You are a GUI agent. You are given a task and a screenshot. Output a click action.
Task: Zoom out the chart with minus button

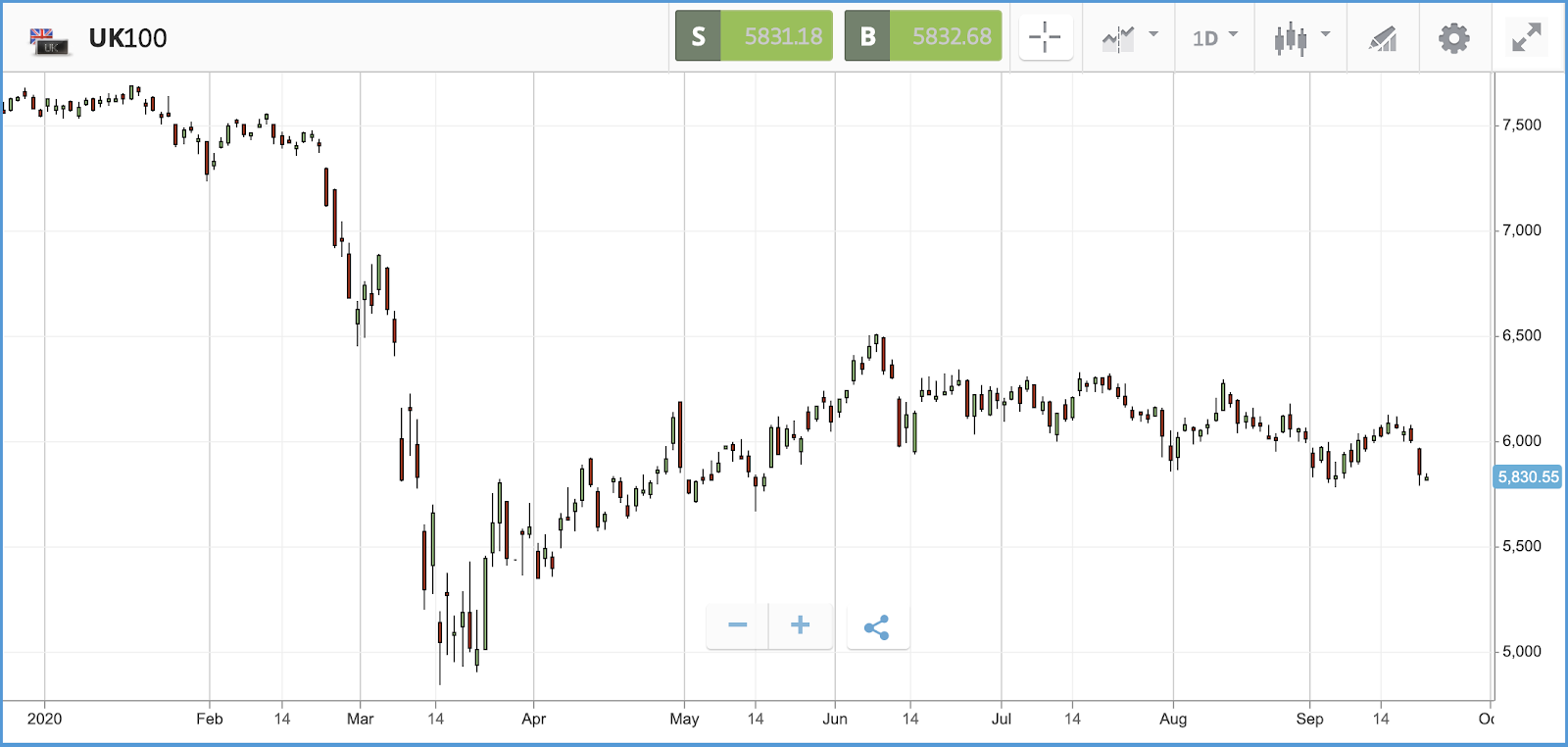(738, 625)
